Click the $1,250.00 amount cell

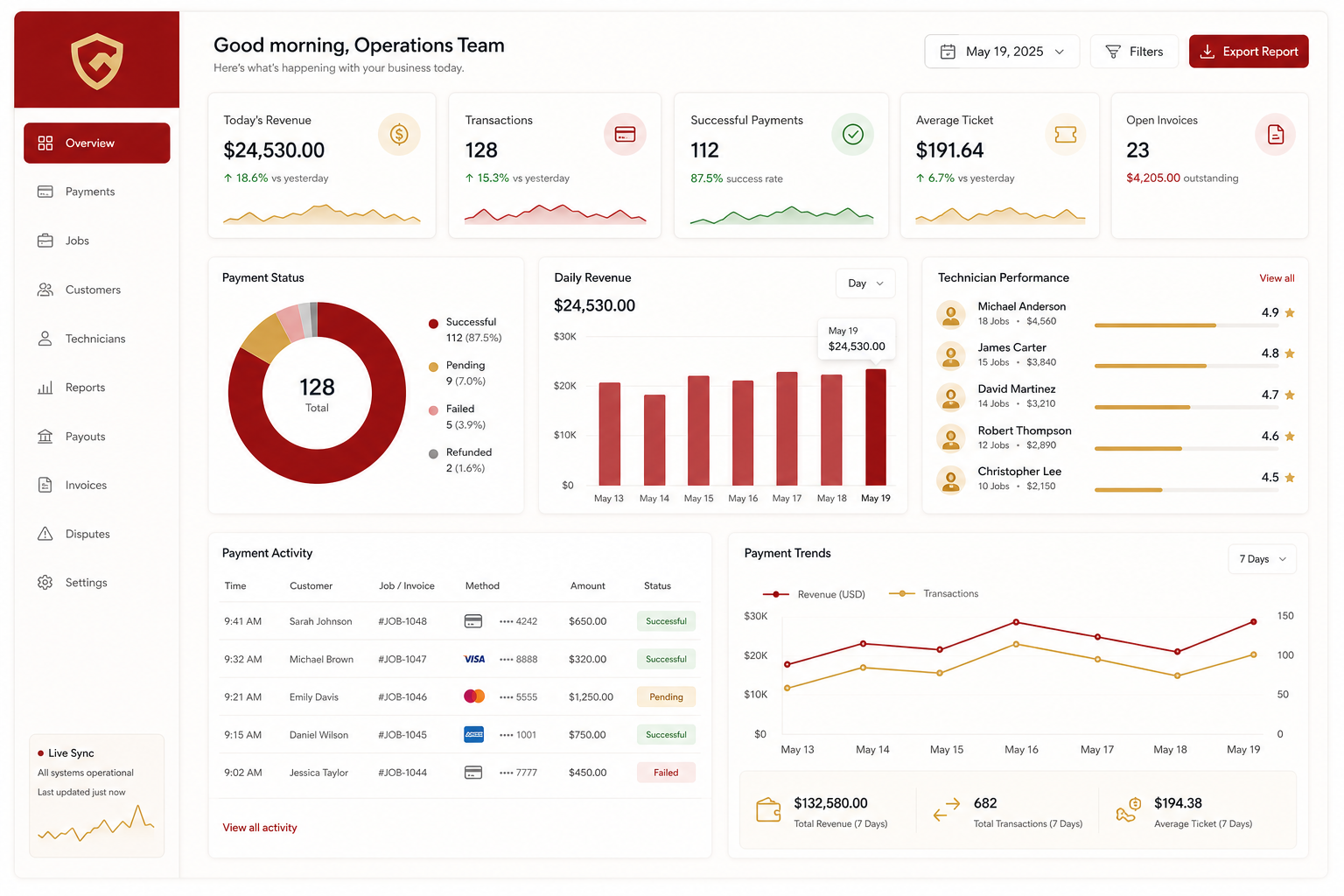(591, 697)
